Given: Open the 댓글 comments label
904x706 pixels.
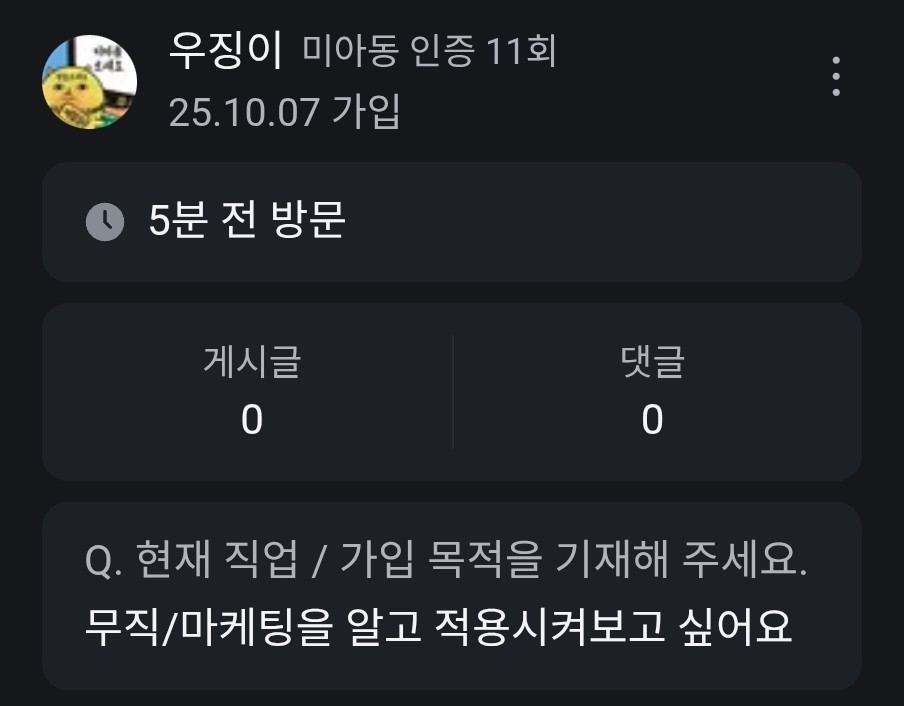Looking at the screenshot, I should tap(652, 360).
